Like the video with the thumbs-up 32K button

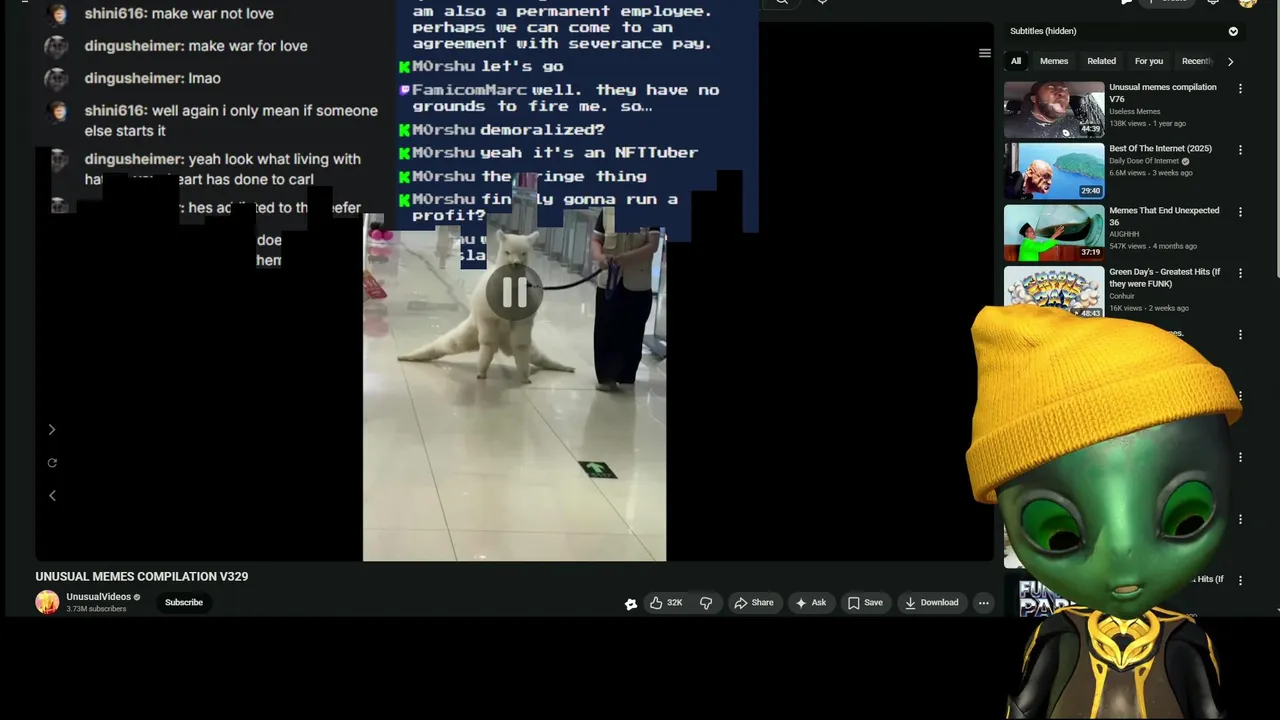coord(666,603)
